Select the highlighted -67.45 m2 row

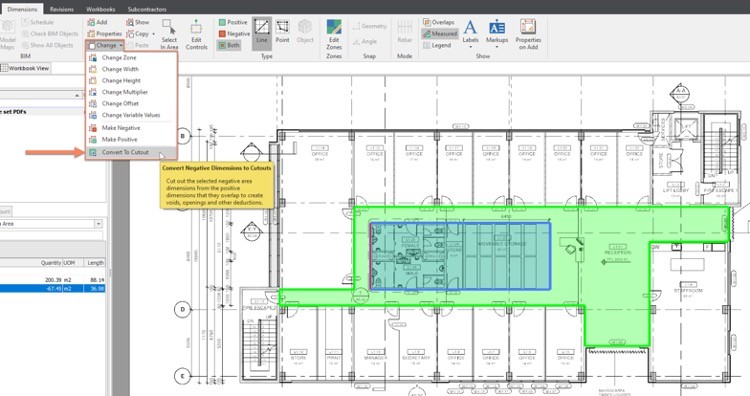[x=53, y=289]
